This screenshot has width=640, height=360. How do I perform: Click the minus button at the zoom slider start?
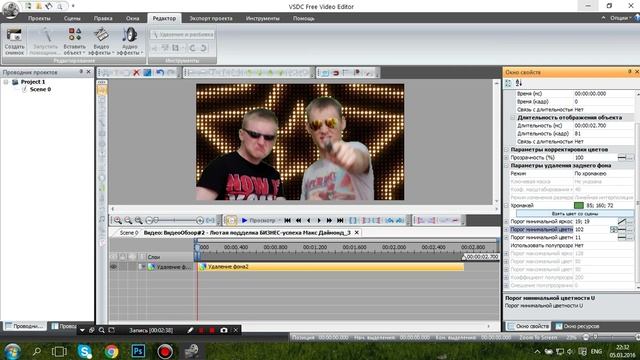149,220
